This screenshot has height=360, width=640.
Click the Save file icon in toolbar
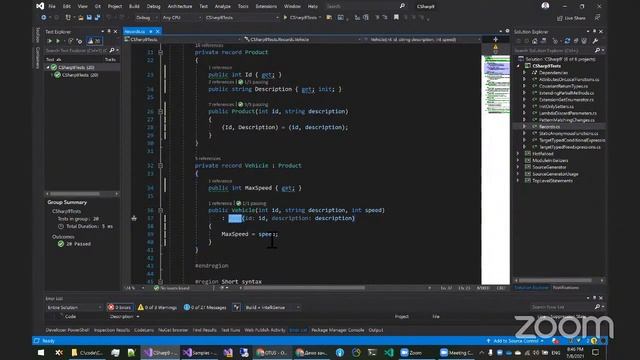point(89,18)
